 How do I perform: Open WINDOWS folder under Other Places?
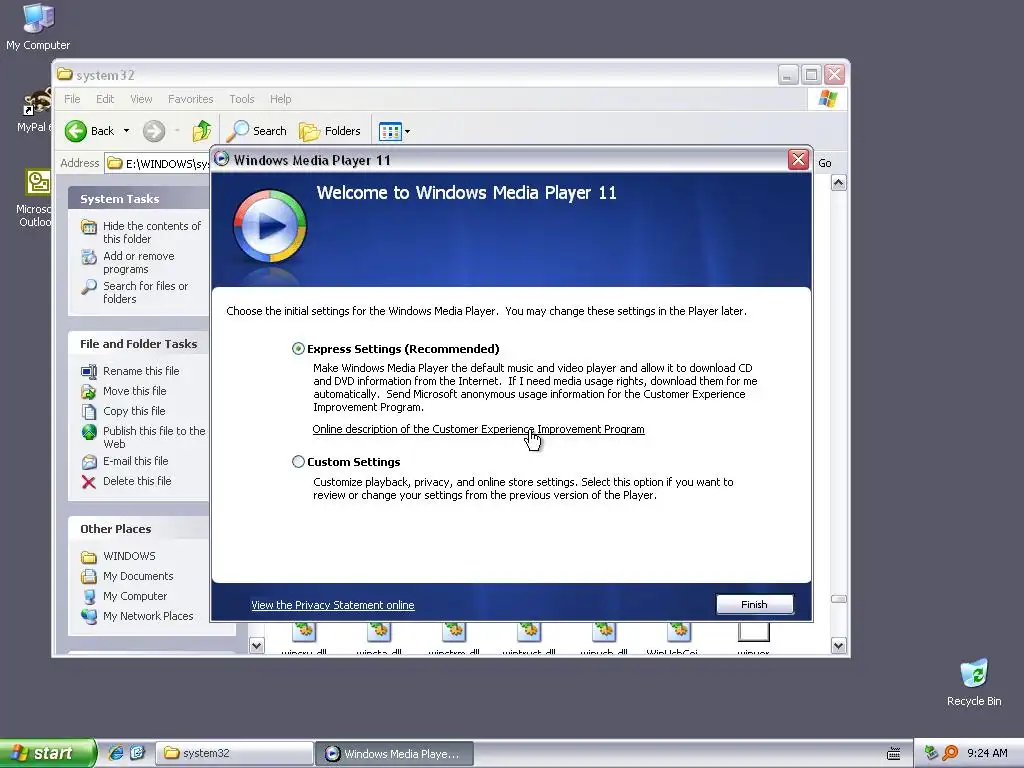(x=129, y=556)
